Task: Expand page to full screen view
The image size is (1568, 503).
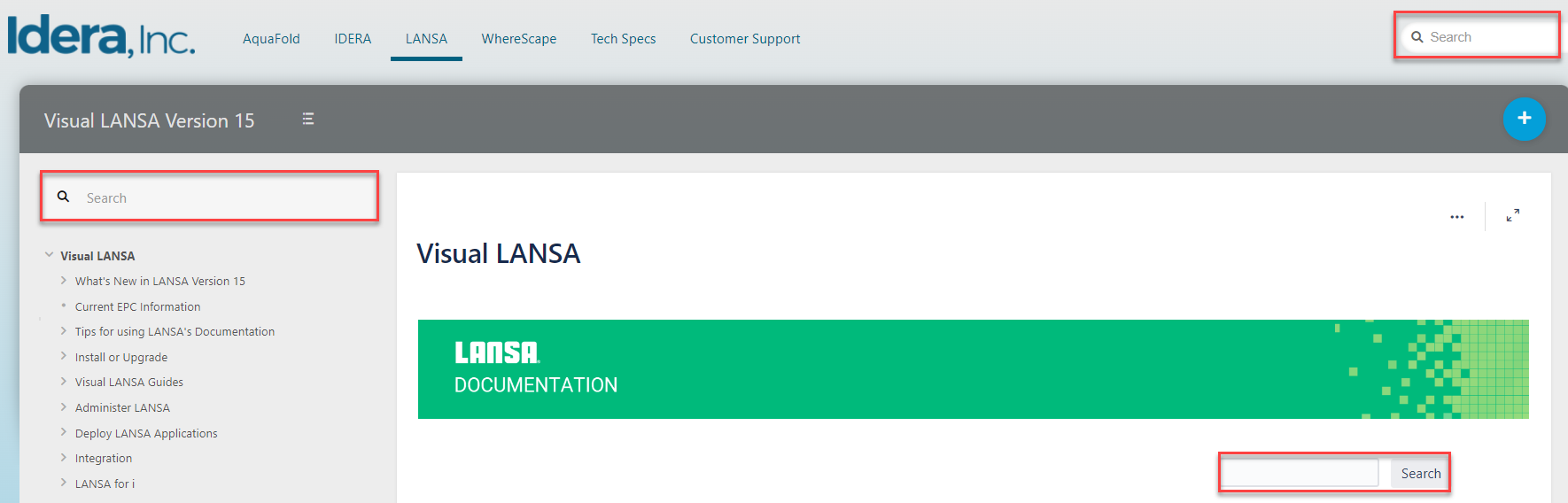Action: coord(1513,215)
